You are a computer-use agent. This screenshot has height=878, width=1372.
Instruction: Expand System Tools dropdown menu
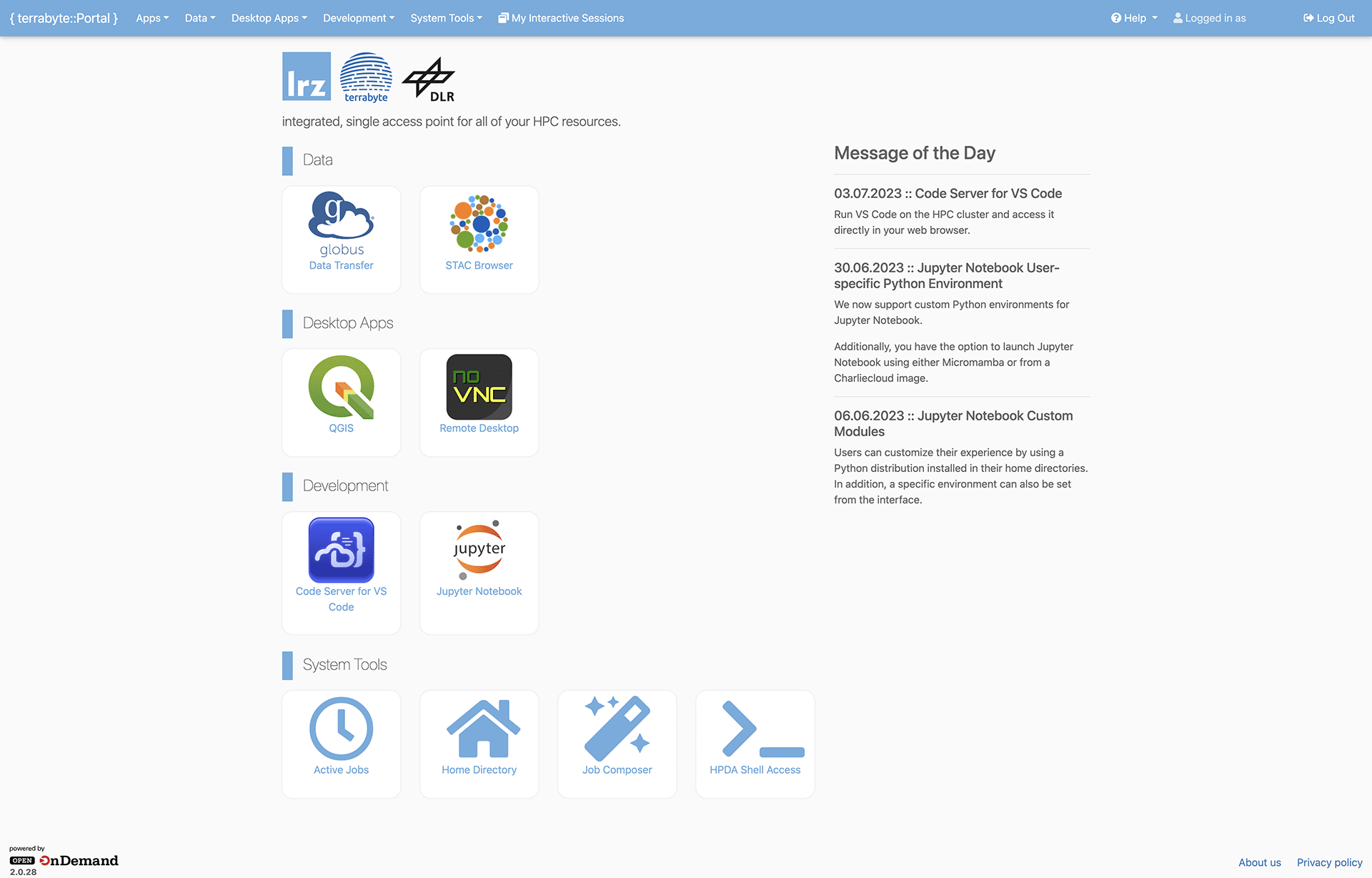point(447,17)
